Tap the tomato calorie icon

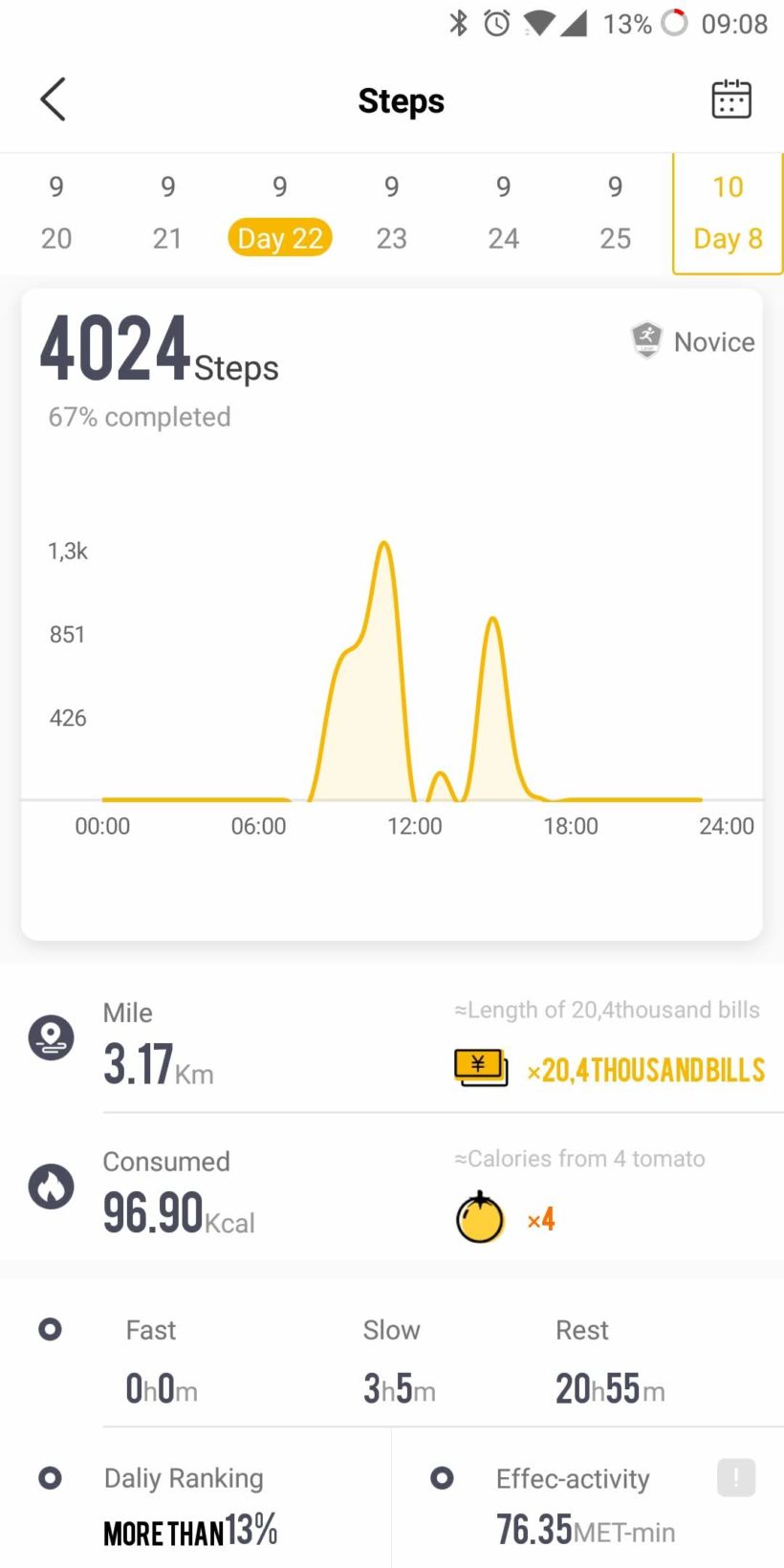coord(480,1217)
